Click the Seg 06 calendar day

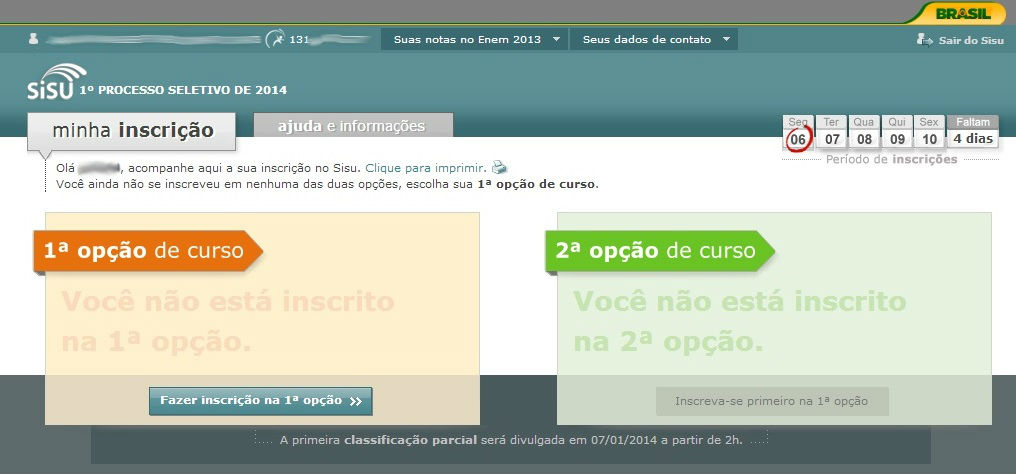[x=798, y=132]
